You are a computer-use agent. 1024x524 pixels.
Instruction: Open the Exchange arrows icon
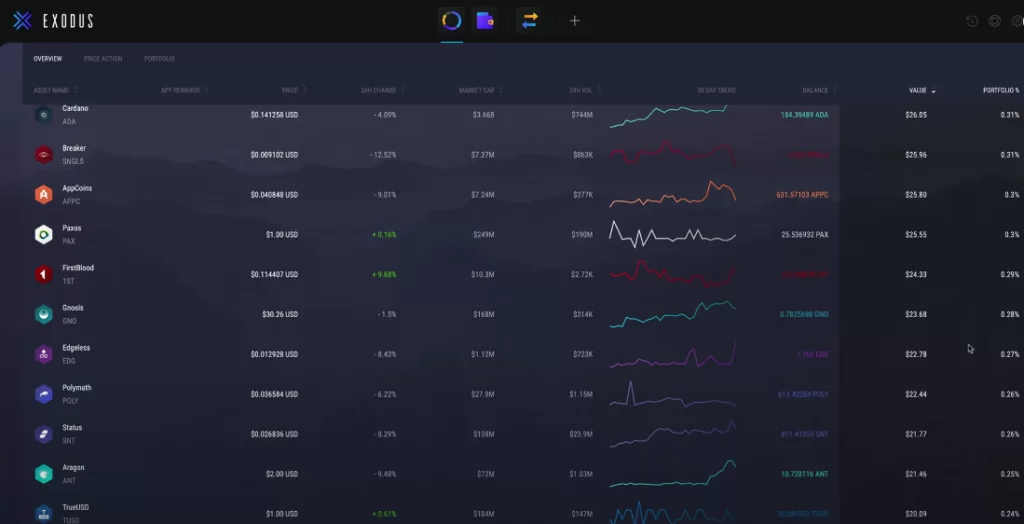pyautogui.click(x=529, y=21)
